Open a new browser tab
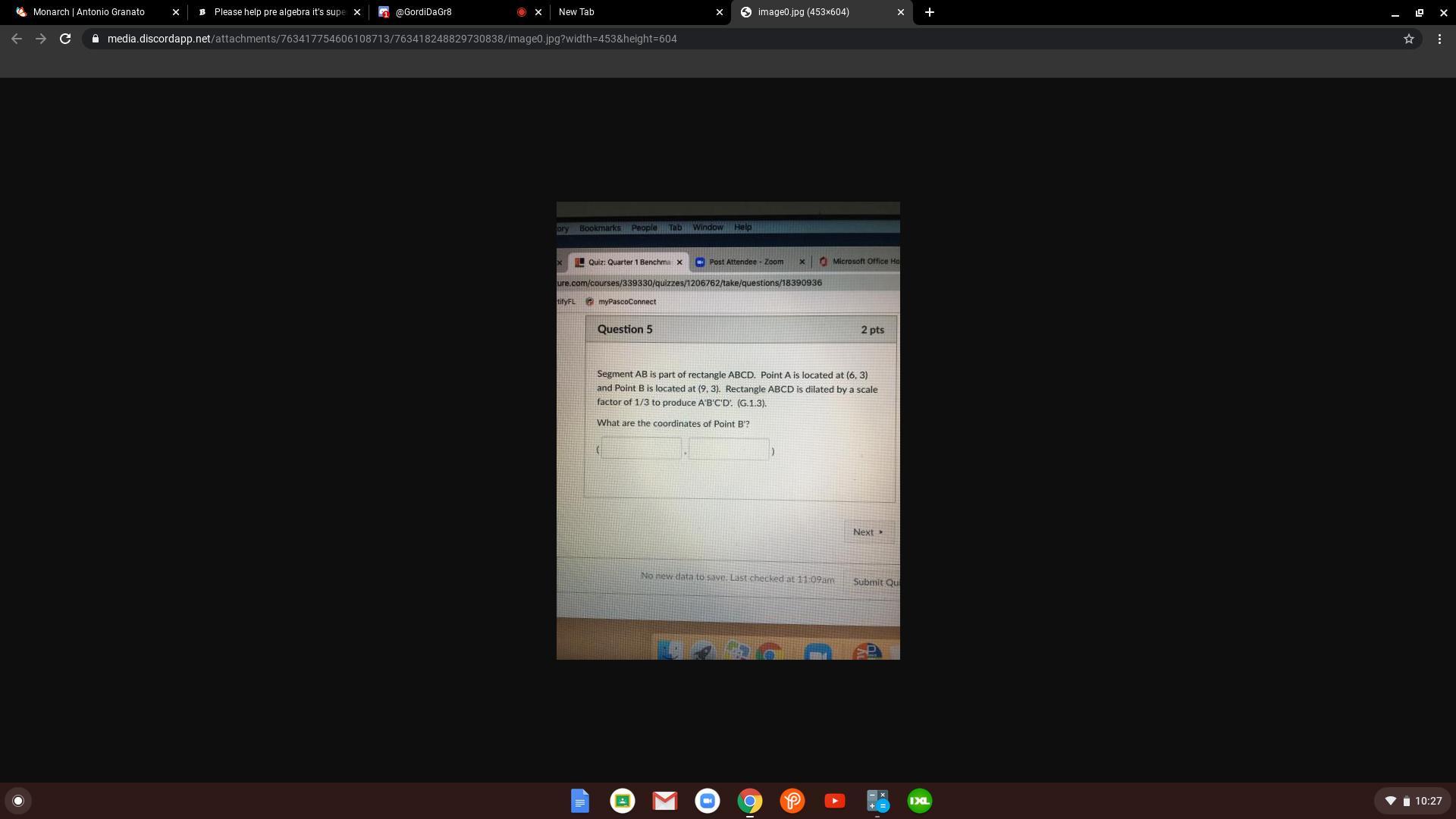This screenshot has height=819, width=1456. (930, 12)
